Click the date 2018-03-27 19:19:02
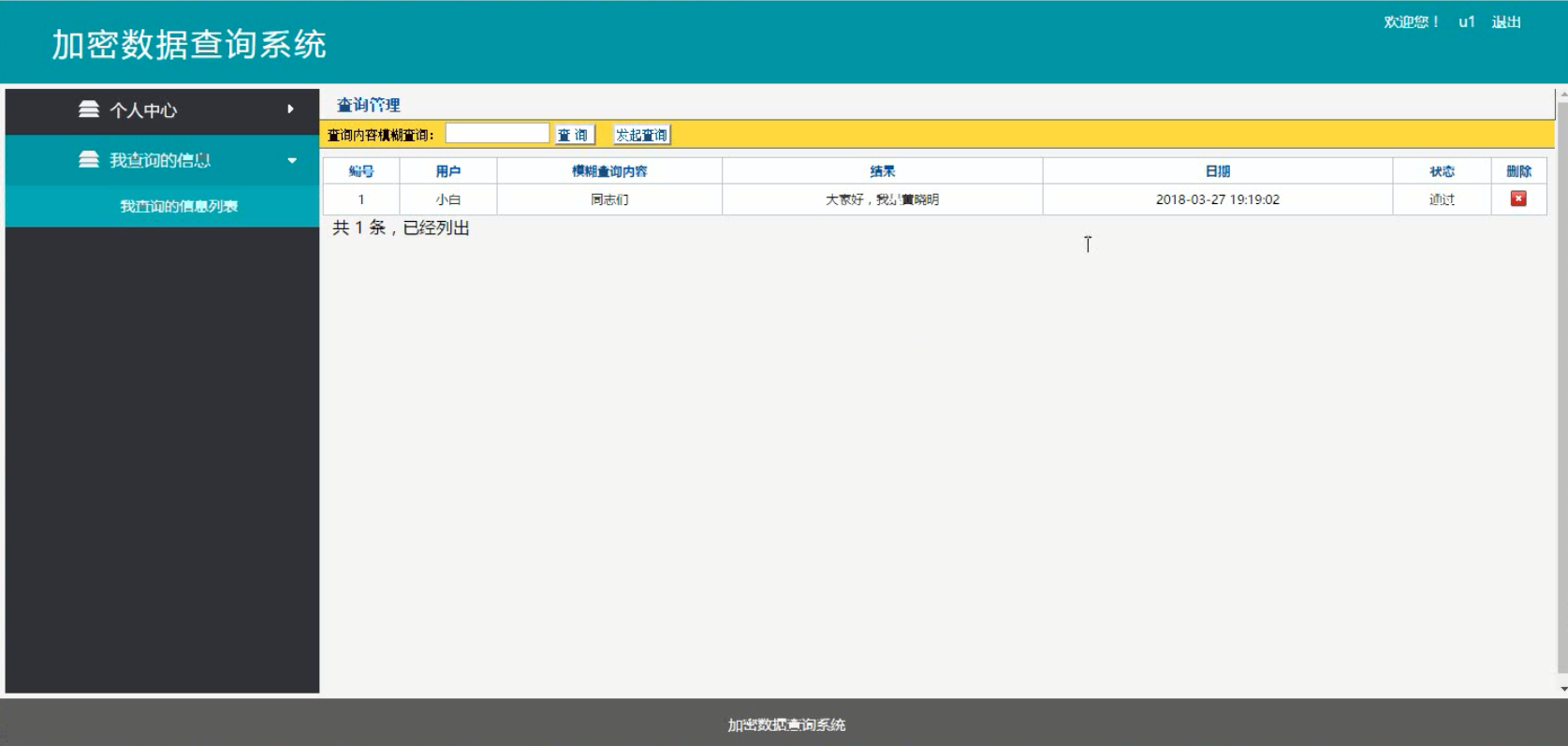Viewport: 1568px width, 746px height. [1218, 199]
